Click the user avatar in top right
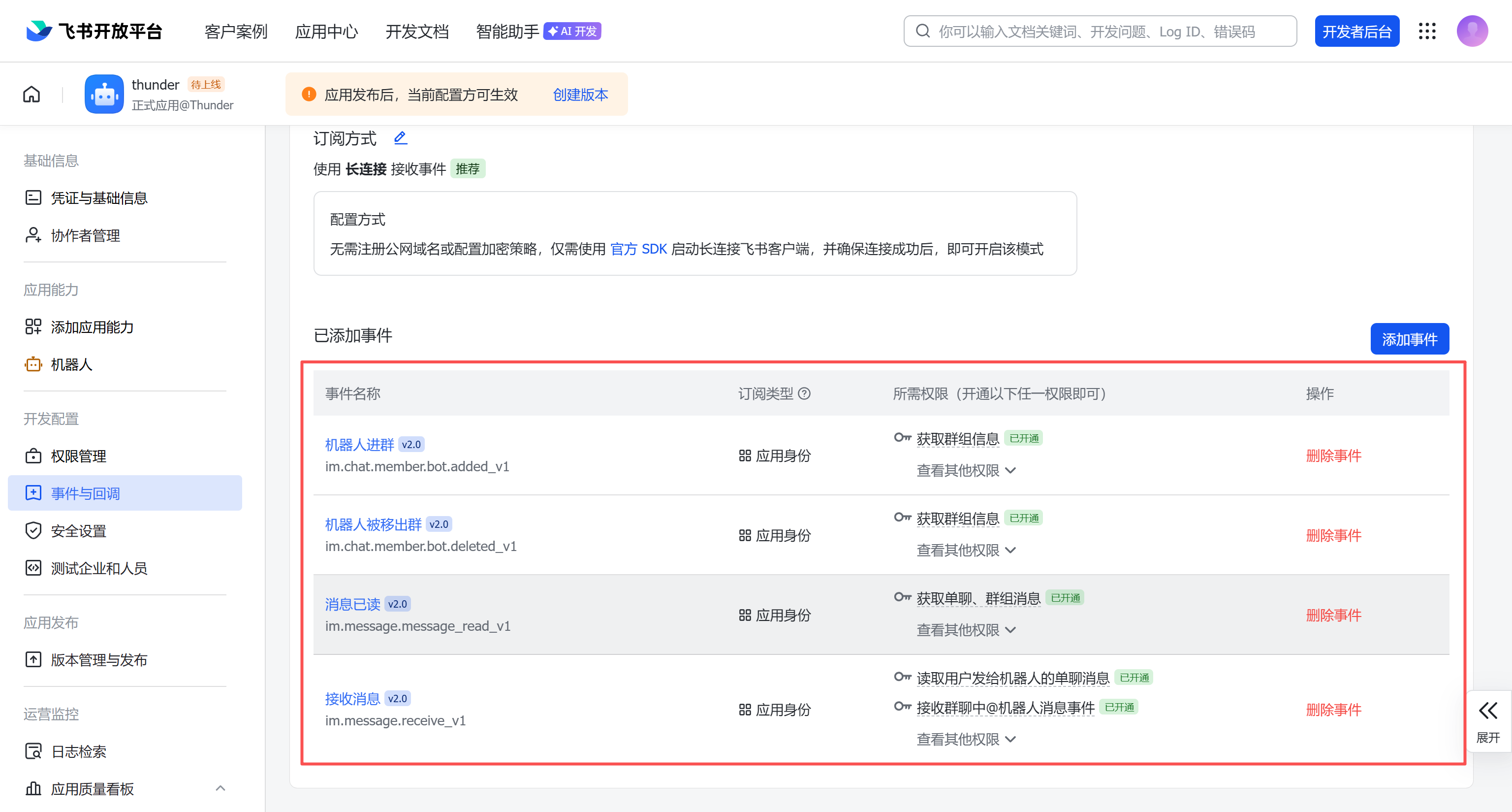The image size is (1512, 812). point(1472,31)
